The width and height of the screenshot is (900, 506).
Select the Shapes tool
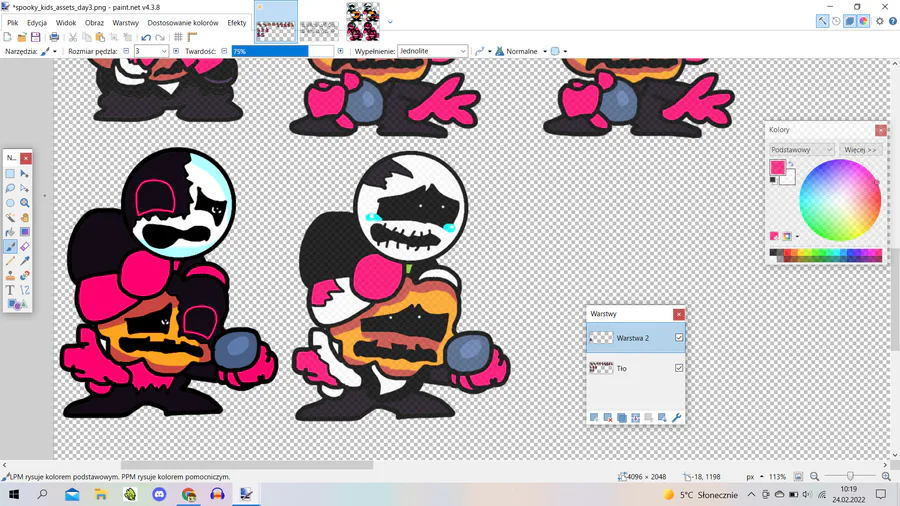click(x=17, y=305)
